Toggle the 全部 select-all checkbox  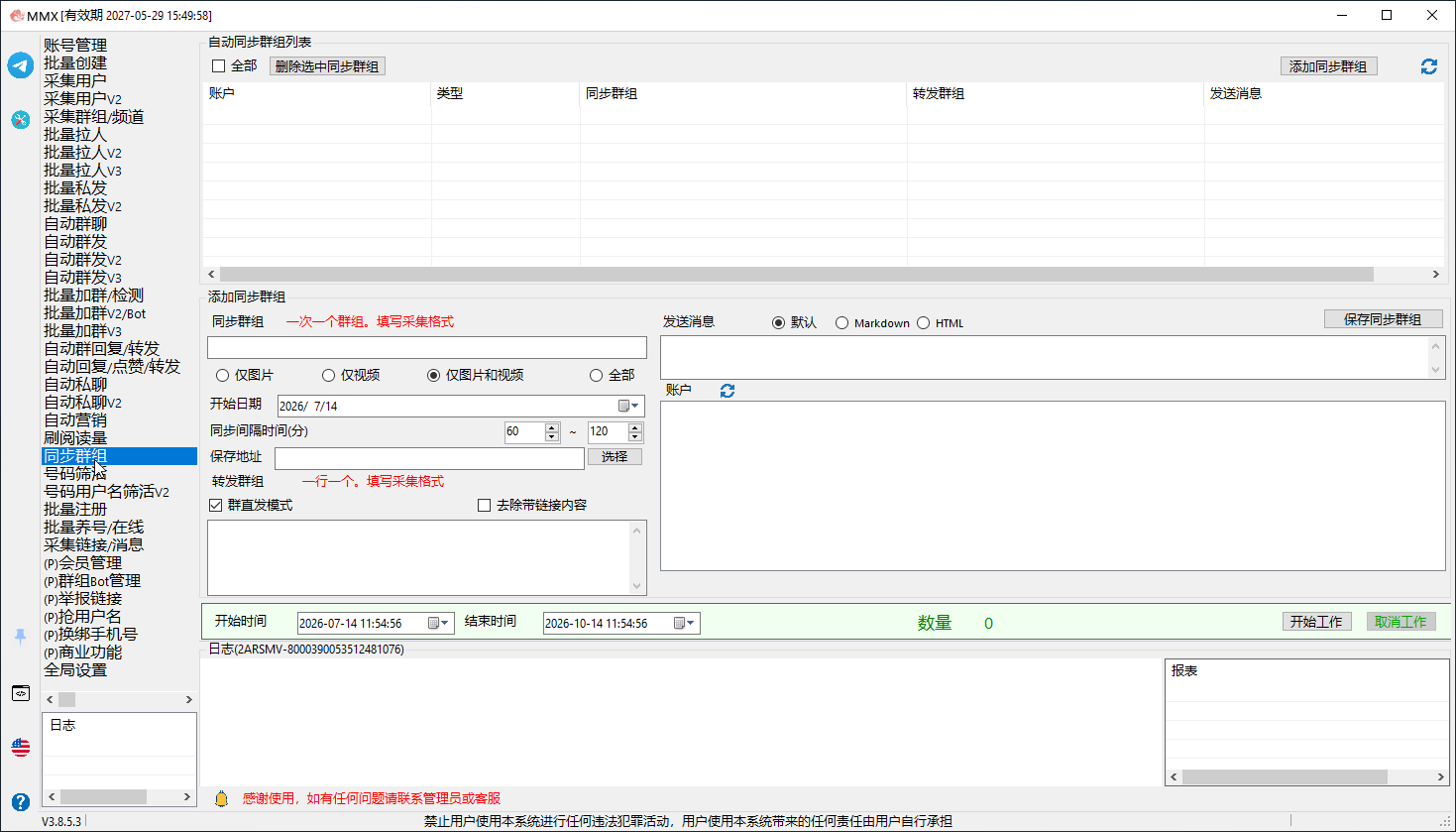(x=219, y=66)
